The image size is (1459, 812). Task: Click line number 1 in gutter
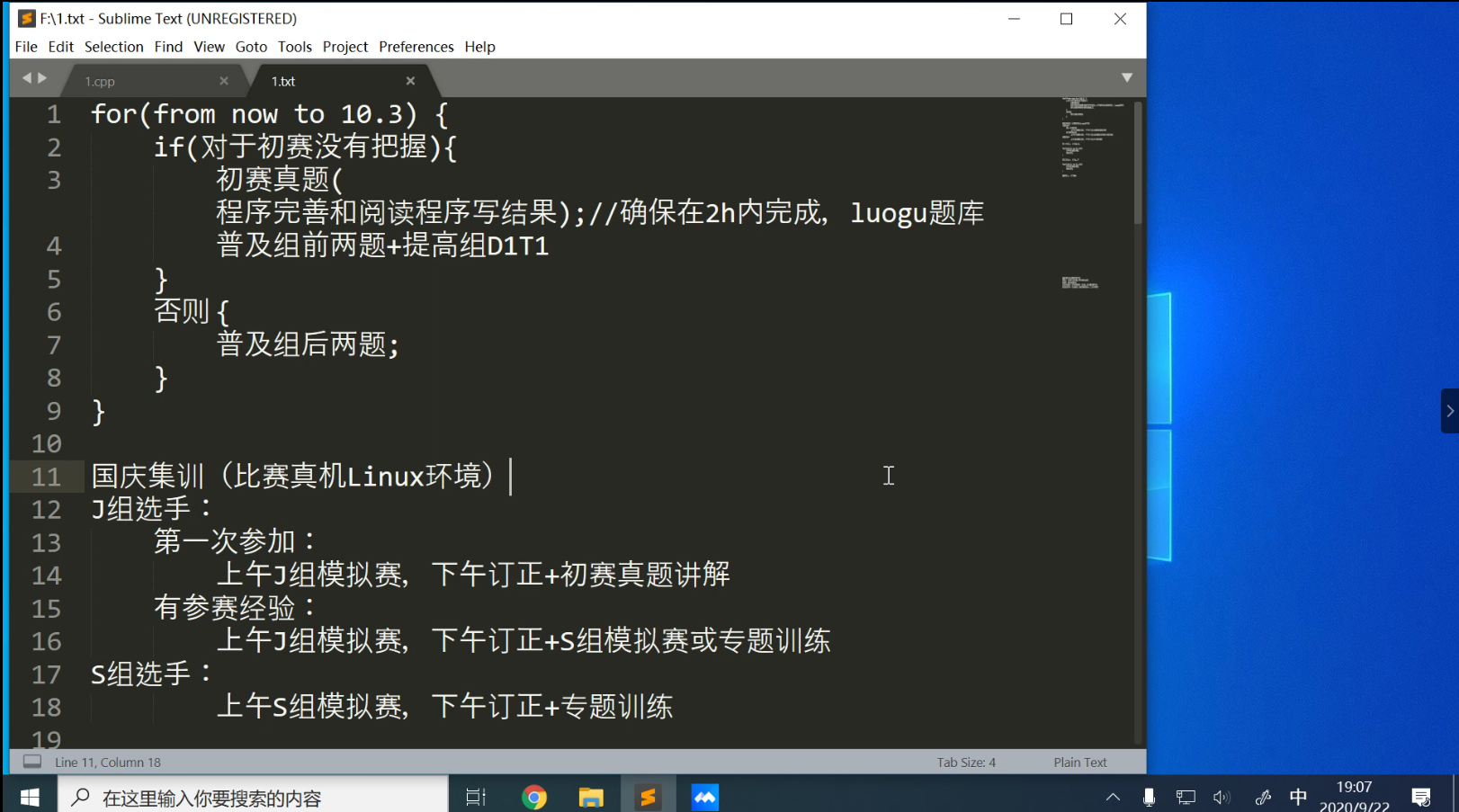tap(54, 115)
